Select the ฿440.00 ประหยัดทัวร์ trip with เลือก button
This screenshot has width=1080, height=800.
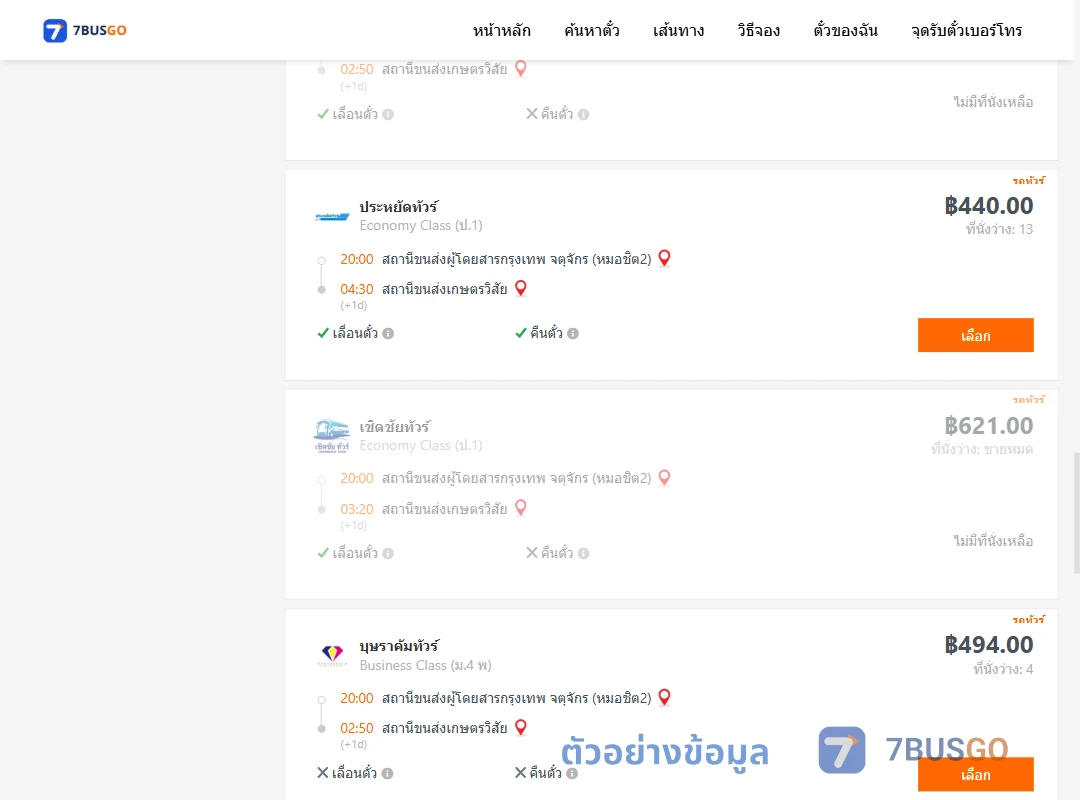[975, 335]
